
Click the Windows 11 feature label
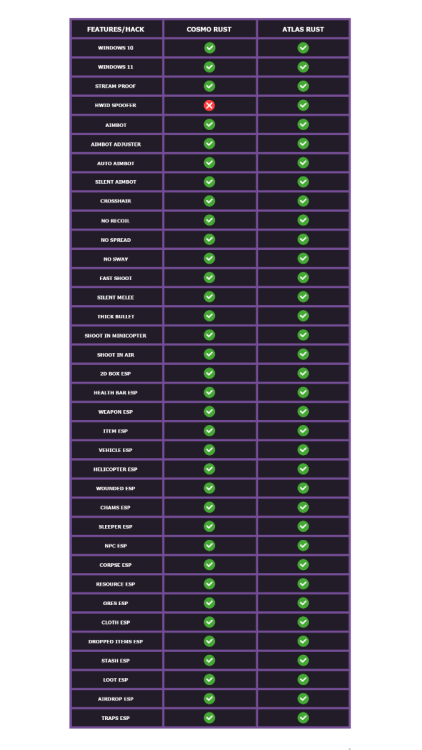[116, 67]
